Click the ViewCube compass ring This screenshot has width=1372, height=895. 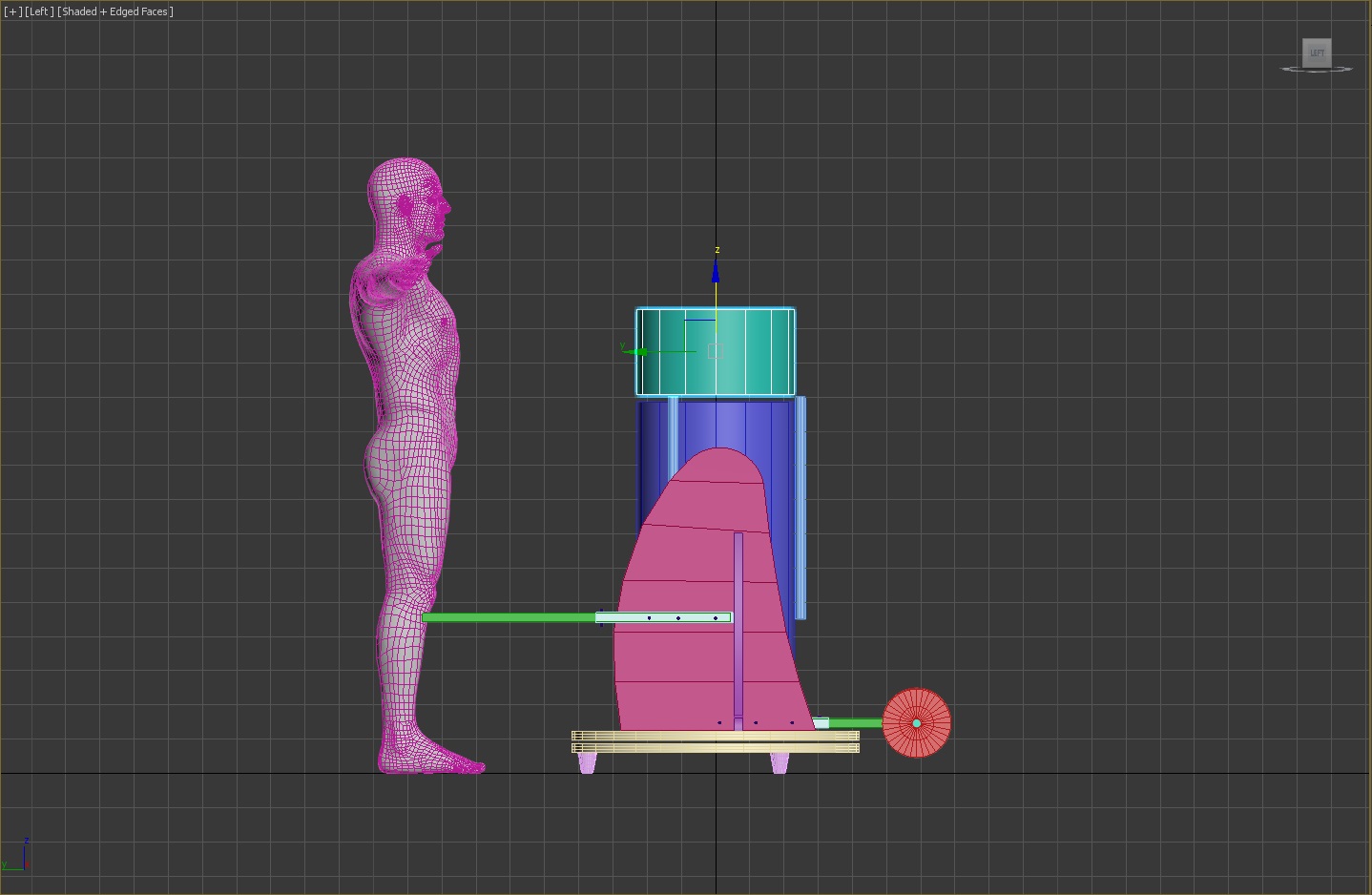pos(1317,70)
